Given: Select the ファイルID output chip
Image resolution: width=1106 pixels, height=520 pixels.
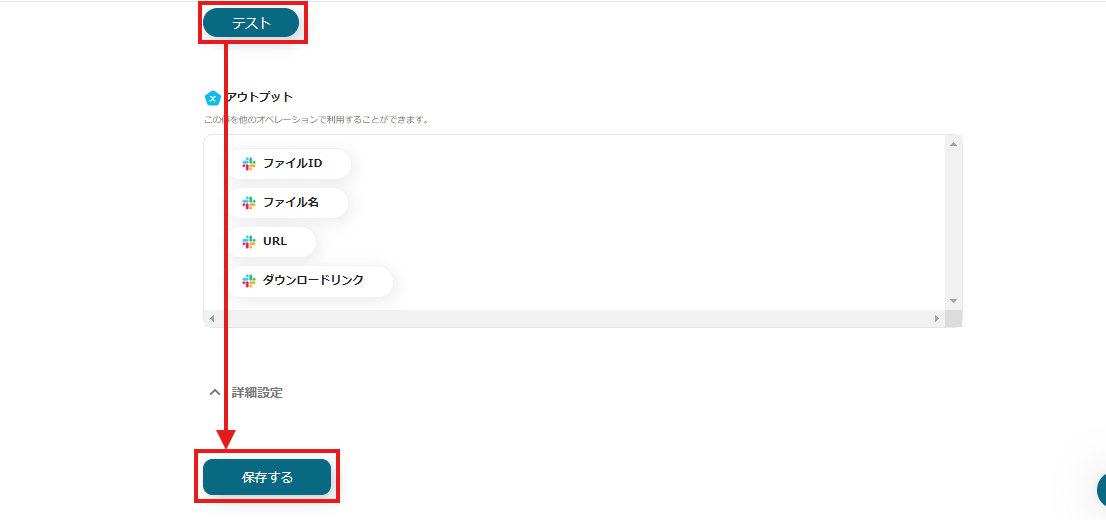Looking at the screenshot, I should coord(288,164).
